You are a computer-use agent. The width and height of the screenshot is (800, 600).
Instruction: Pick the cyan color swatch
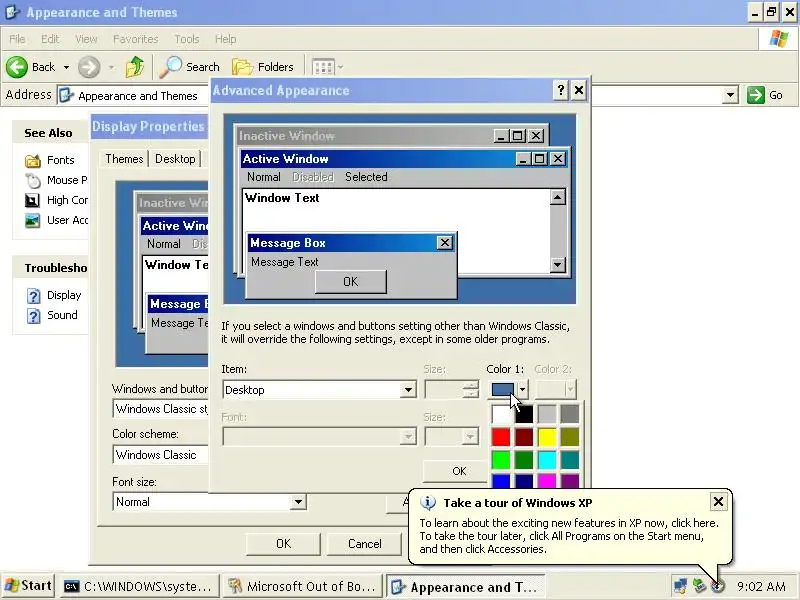pyautogui.click(x=547, y=460)
